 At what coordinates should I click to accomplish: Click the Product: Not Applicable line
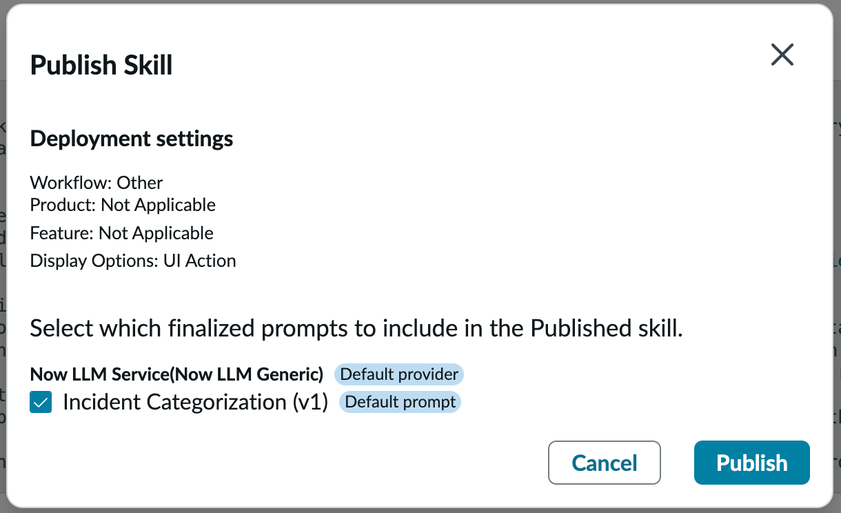point(122,205)
